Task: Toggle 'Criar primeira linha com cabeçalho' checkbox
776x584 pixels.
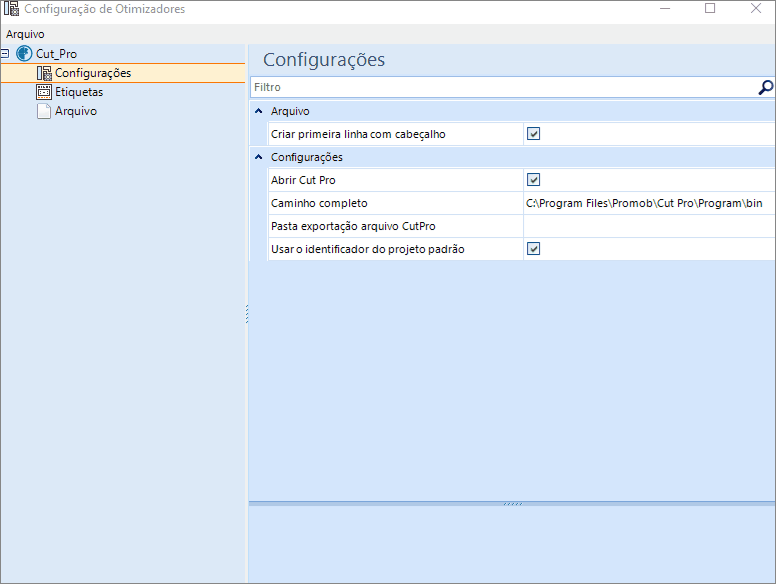Action: (534, 134)
